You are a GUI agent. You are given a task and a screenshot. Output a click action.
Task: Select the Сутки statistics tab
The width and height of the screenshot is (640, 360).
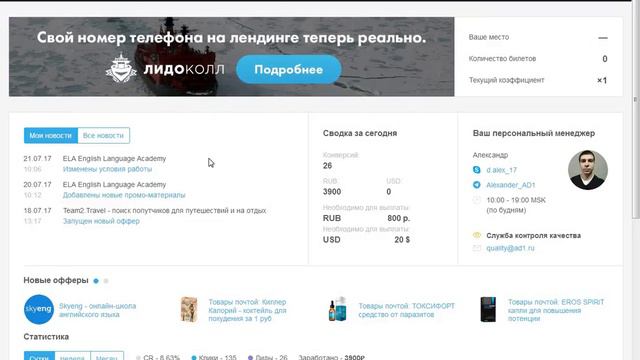39,356
